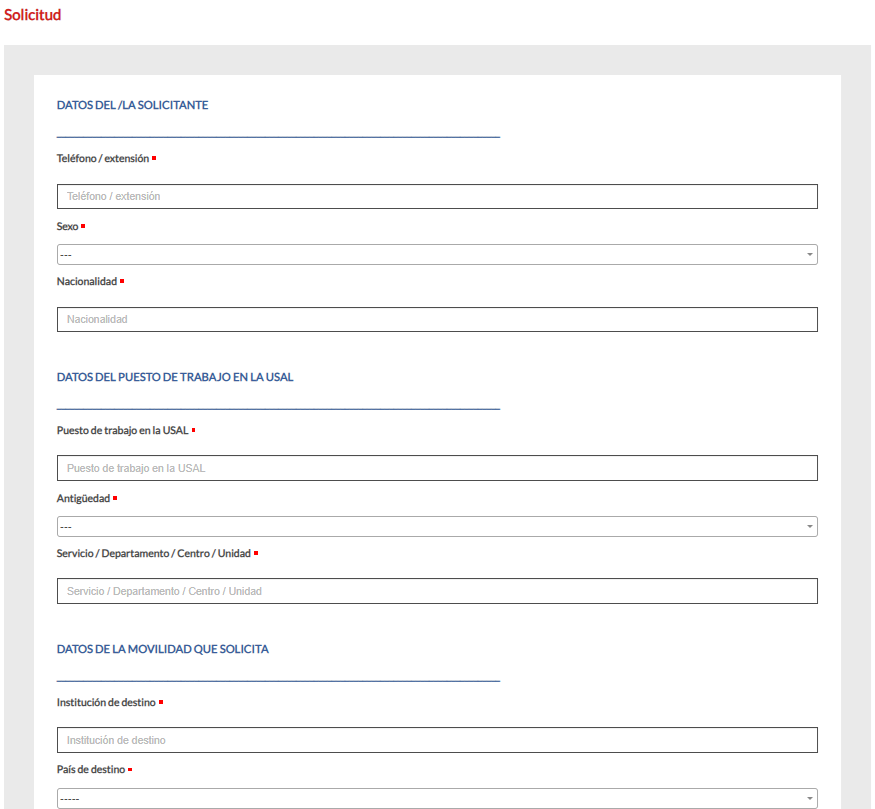The width and height of the screenshot is (875, 809).
Task: Click the Servicio / Departamento / Centro / Unidad input
Action: tap(437, 591)
